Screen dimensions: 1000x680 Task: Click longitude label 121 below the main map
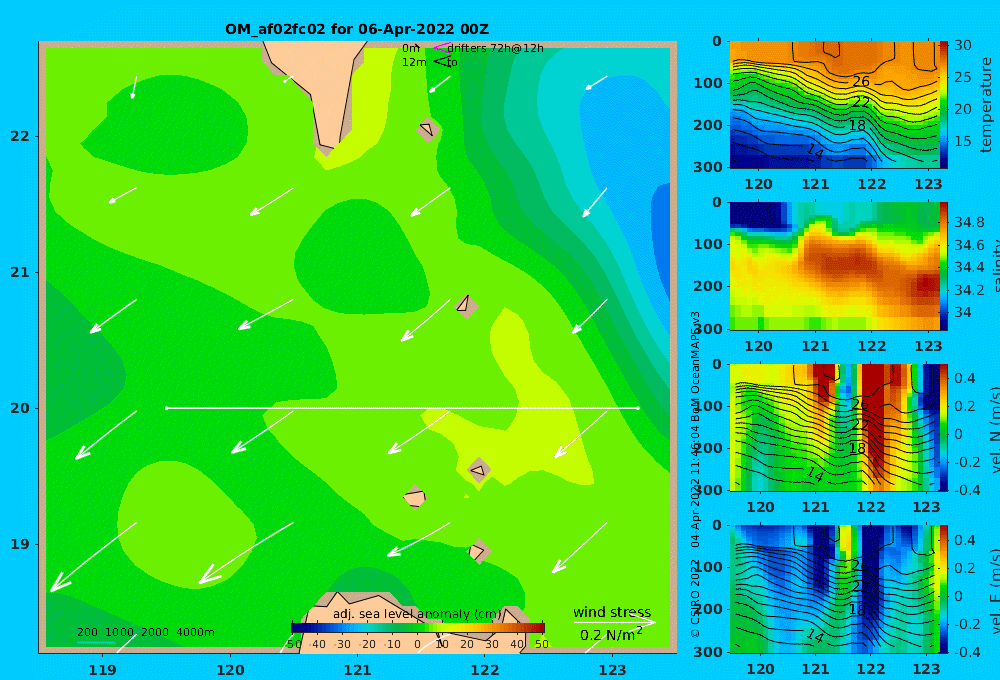coord(357,670)
